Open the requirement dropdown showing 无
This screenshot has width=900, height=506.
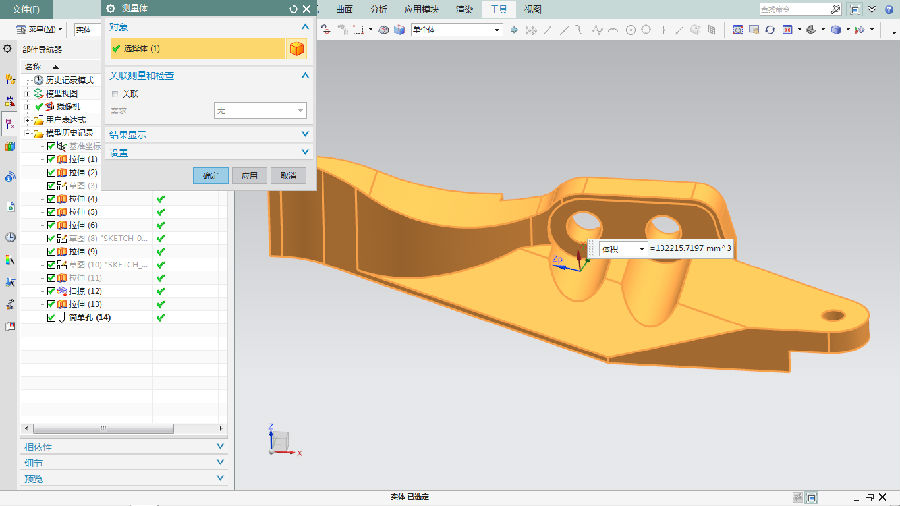tap(260, 110)
